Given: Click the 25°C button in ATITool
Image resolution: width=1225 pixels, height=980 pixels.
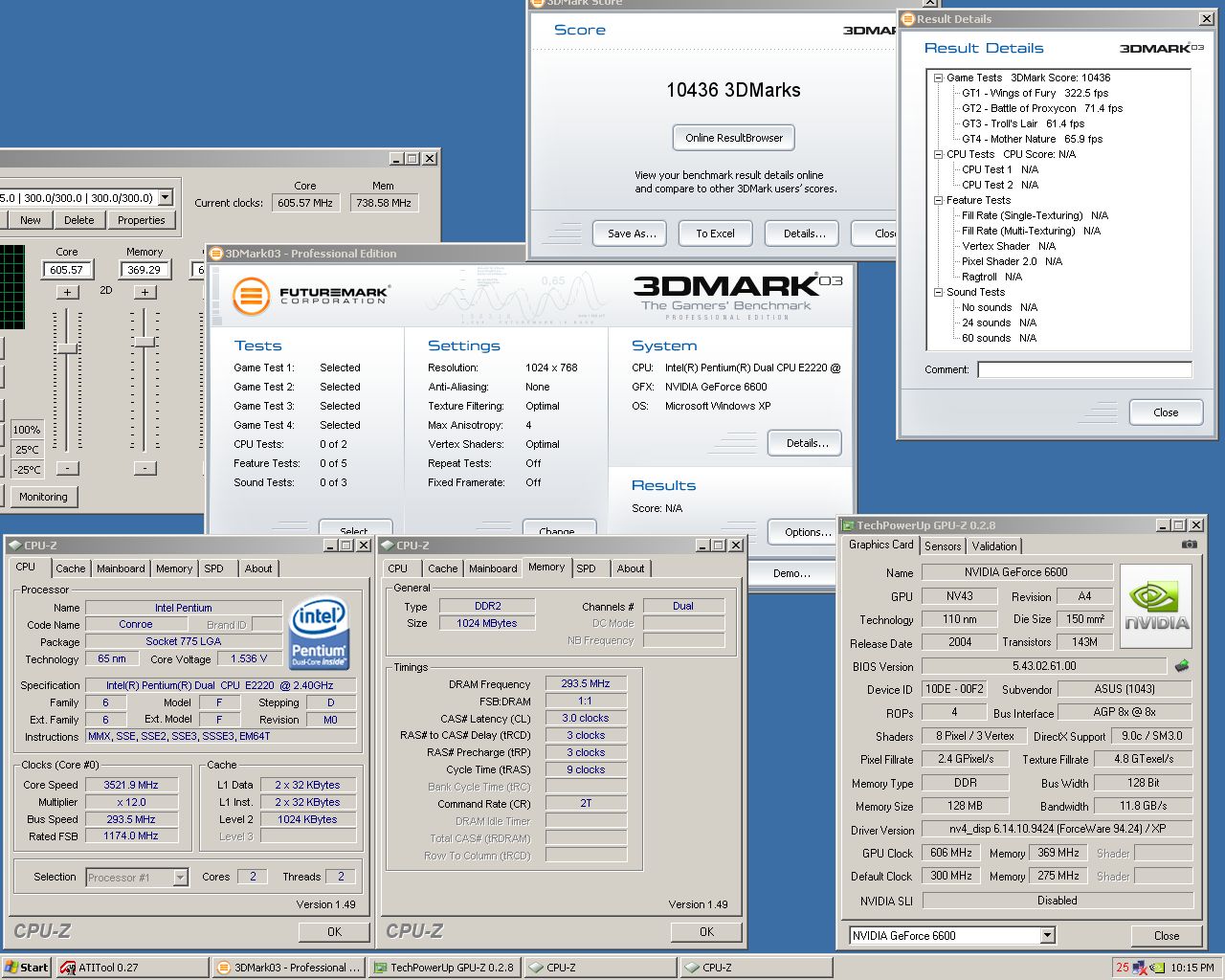Looking at the screenshot, I should pos(26,450).
